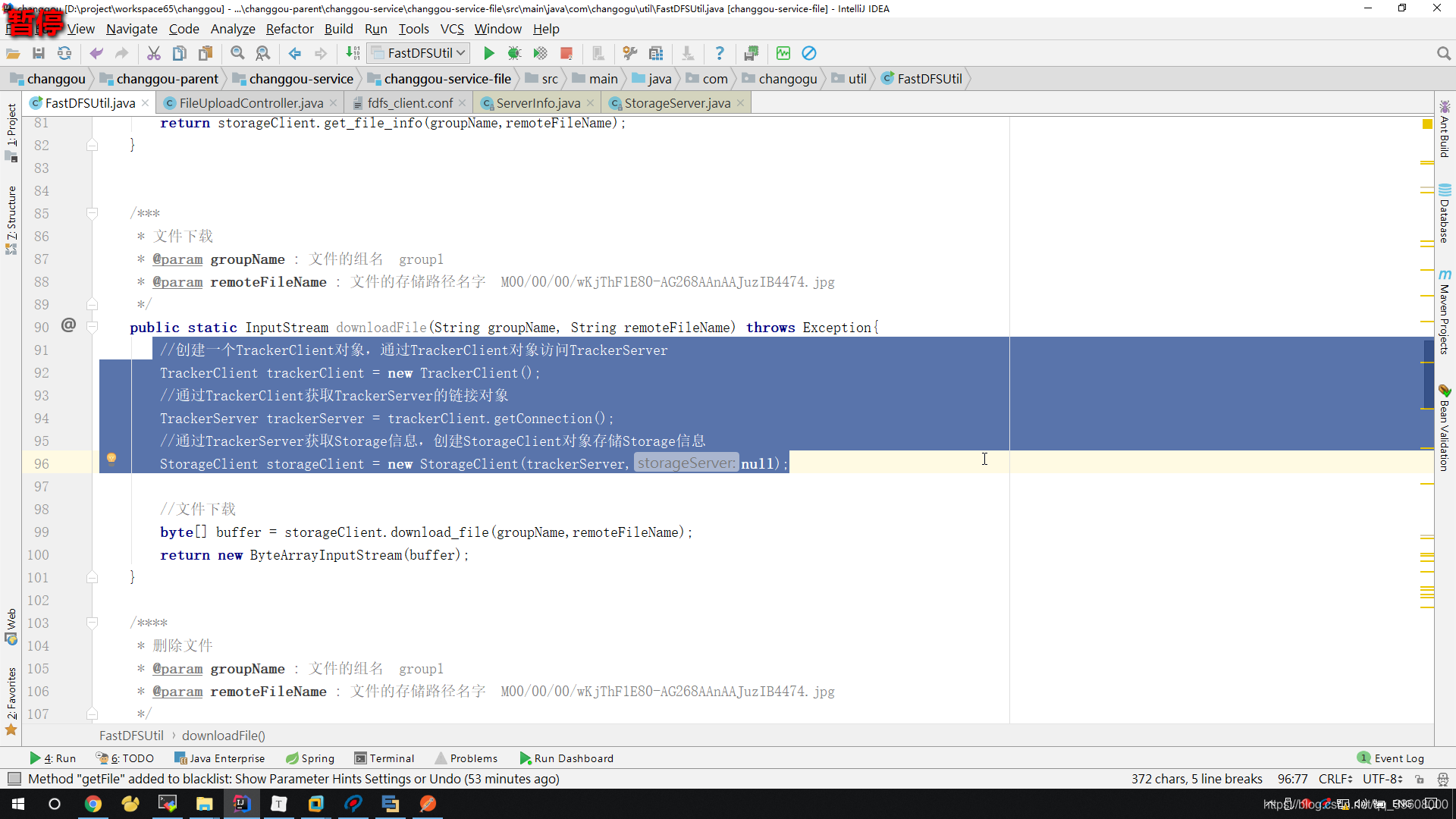Viewport: 1456px width, 819px height.
Task: Open the Java Enterprise tool window
Action: 220,758
